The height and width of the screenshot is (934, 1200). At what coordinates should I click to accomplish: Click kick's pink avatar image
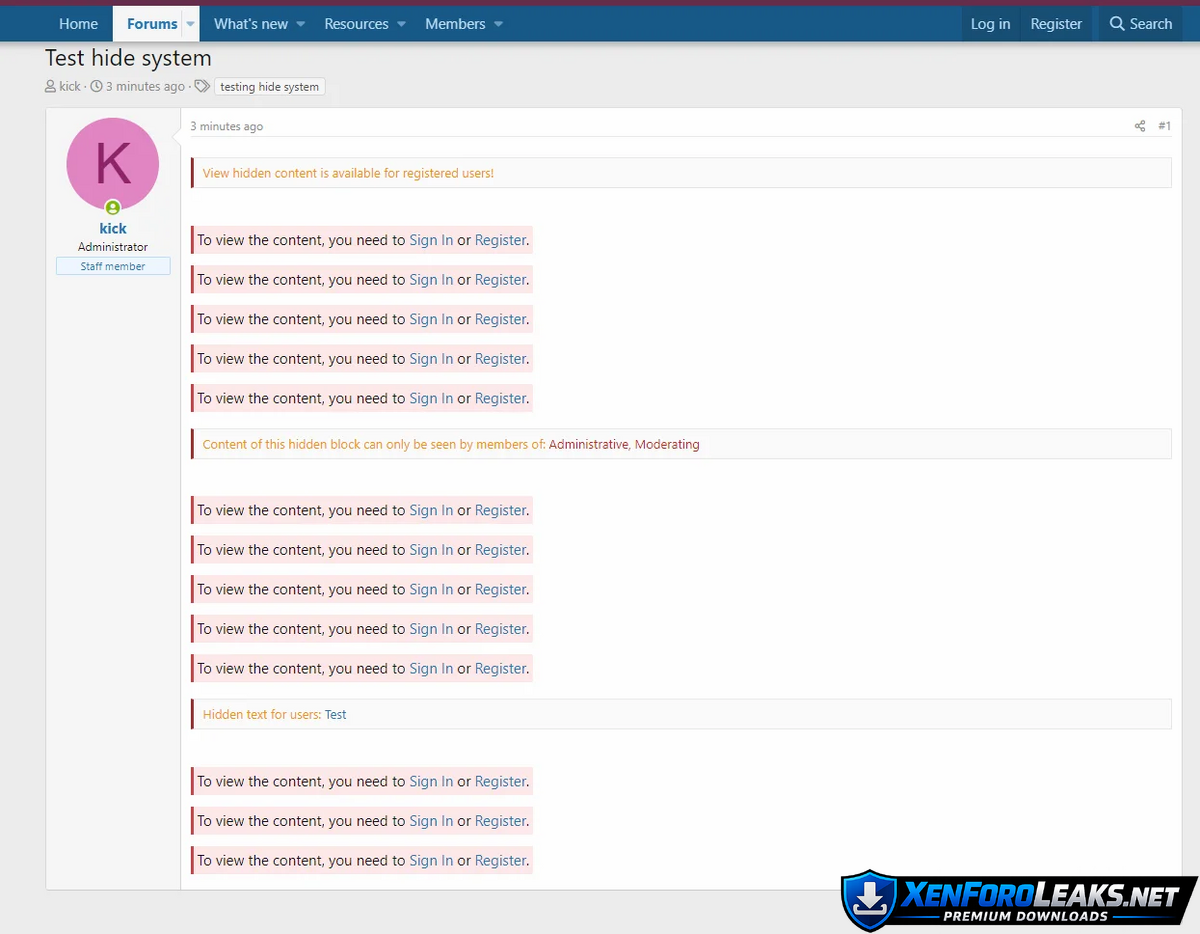click(x=112, y=164)
